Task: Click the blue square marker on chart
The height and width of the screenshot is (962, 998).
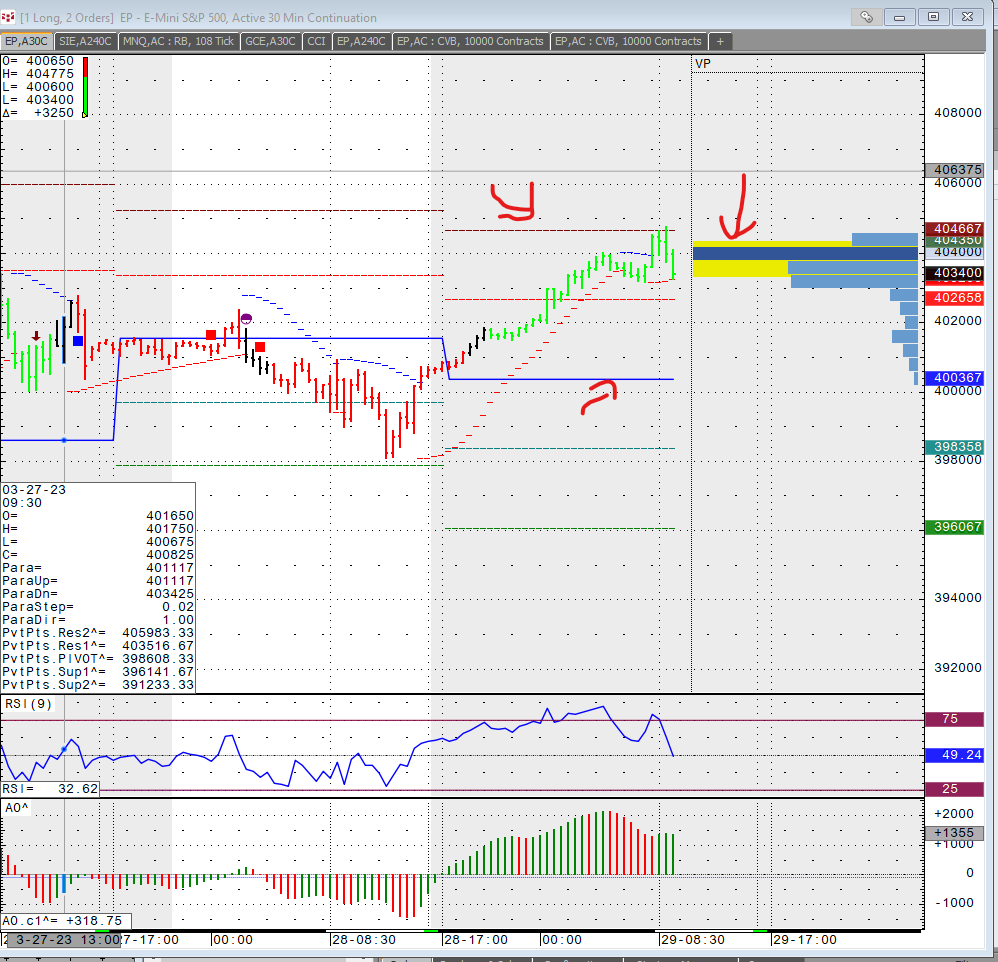Action: tap(78, 341)
